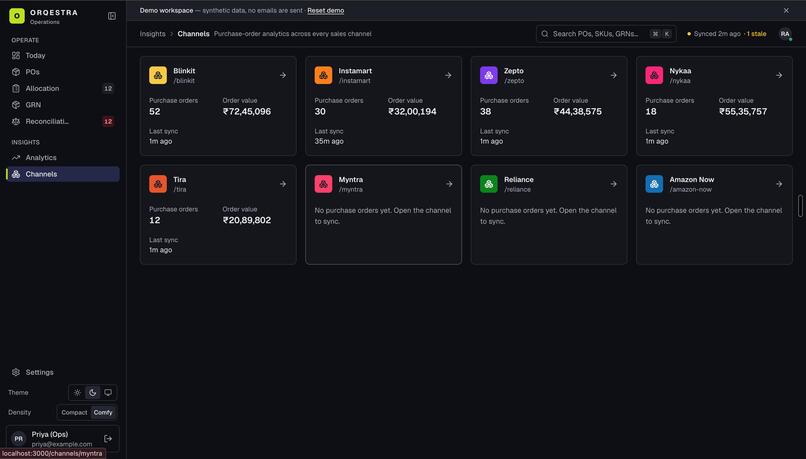Click the Myntra pink channel icon

pyautogui.click(x=323, y=184)
